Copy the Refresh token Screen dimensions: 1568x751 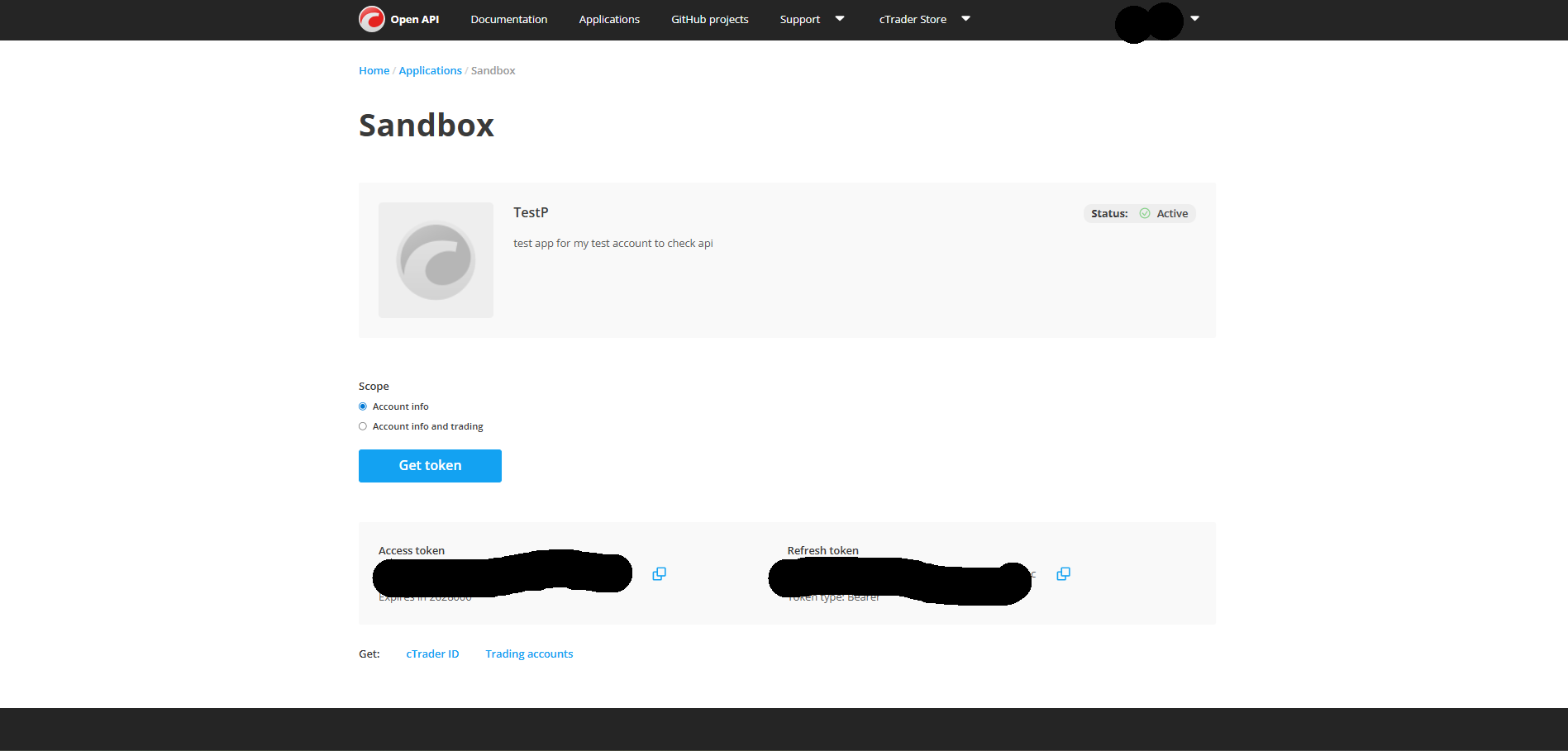[x=1062, y=573]
